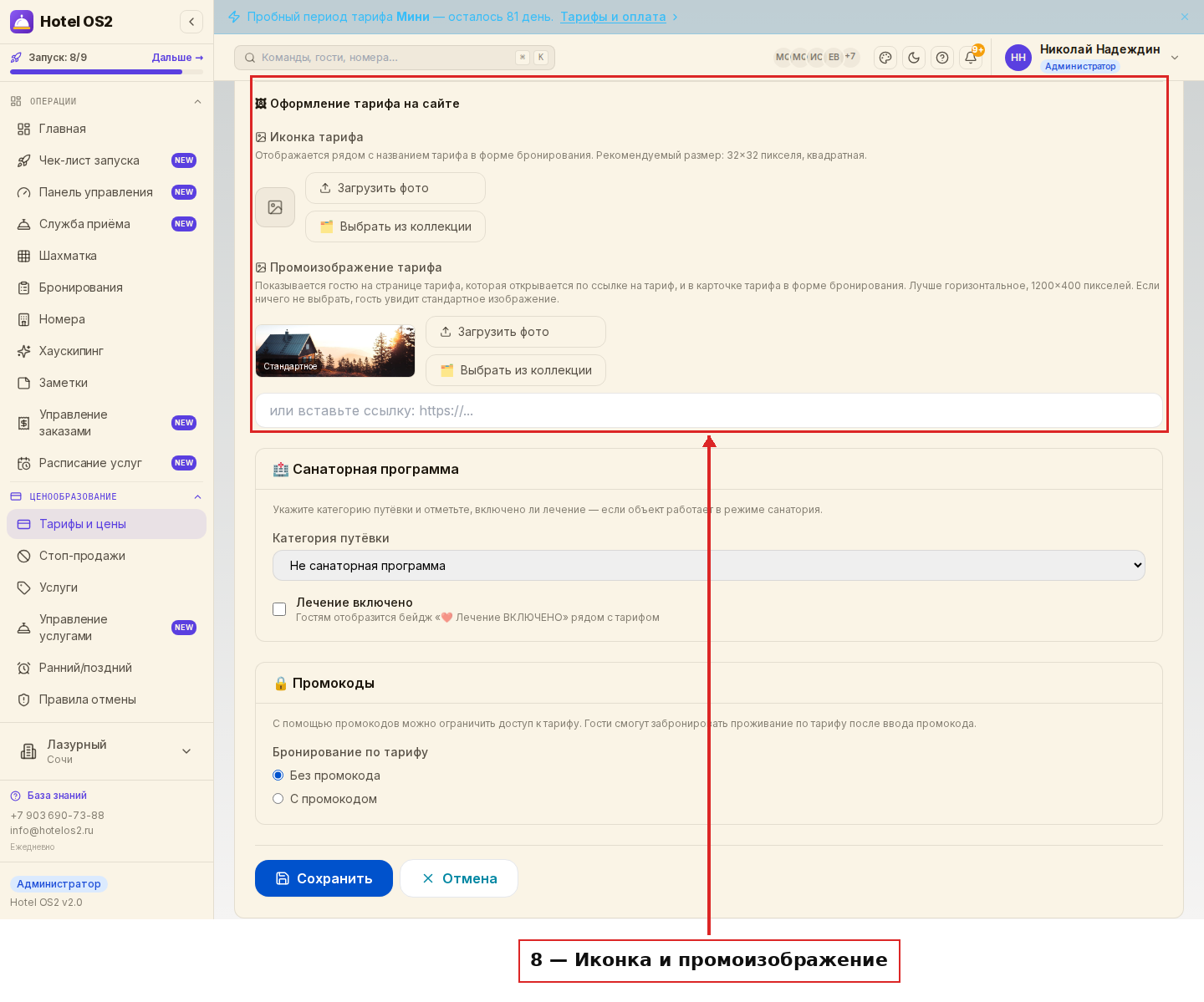Image resolution: width=1204 pixels, height=1002 pixels.
Task: Open the help question-mark icon
Action: coord(942,58)
